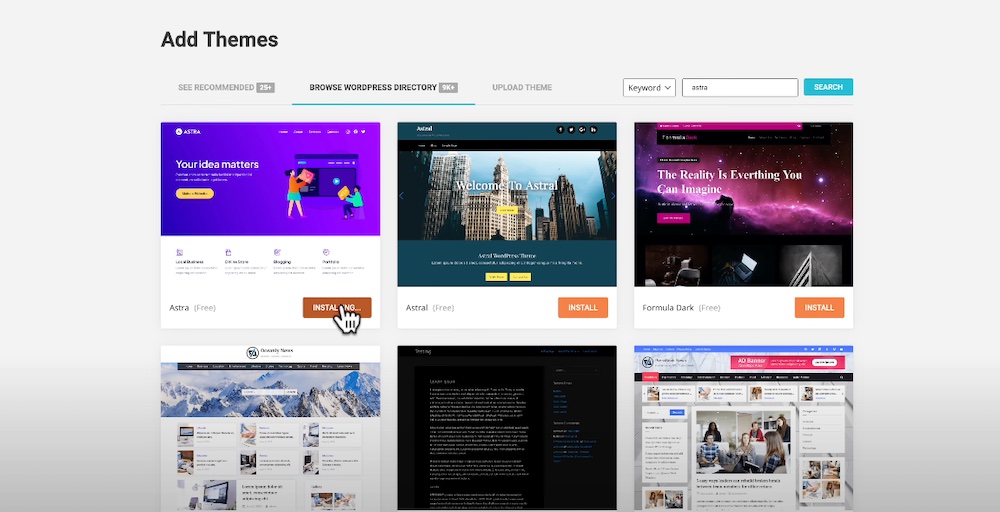The width and height of the screenshot is (1000, 512).
Task: Click the blue Search button
Action: 828,87
